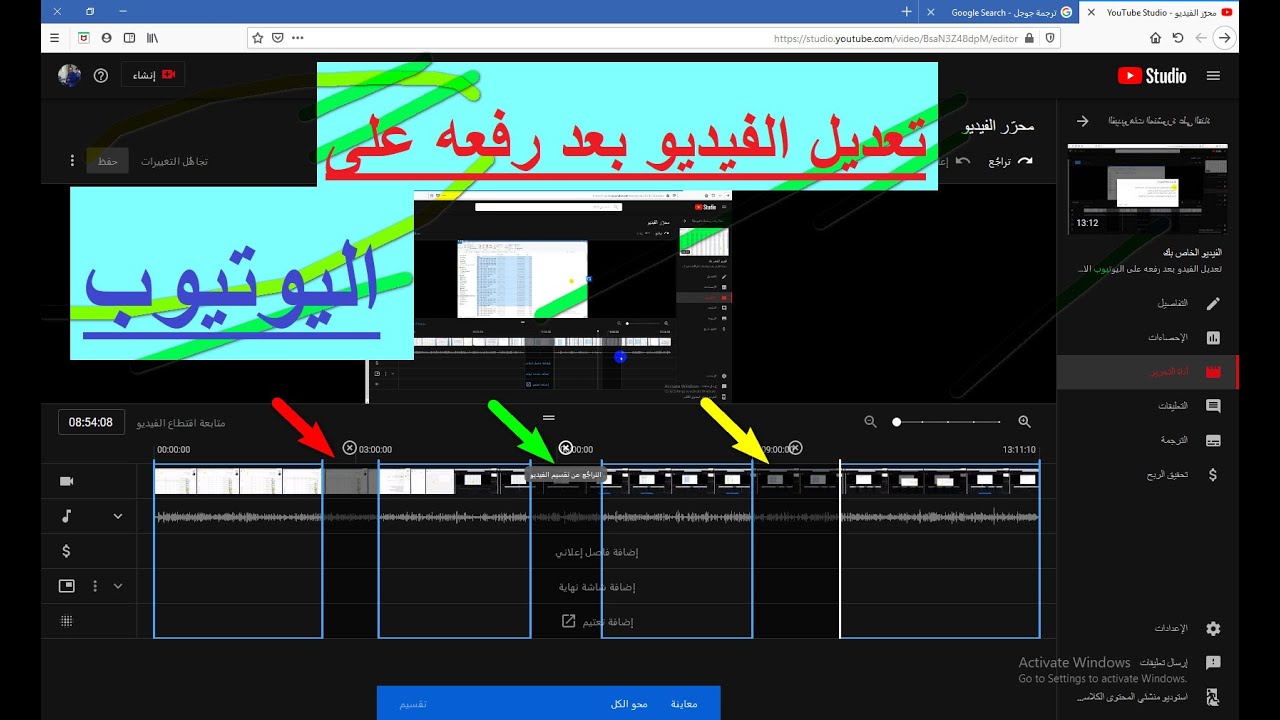Click Add blur (إضافة تعتيم)
This screenshot has height=720, width=1280.
(x=597, y=622)
